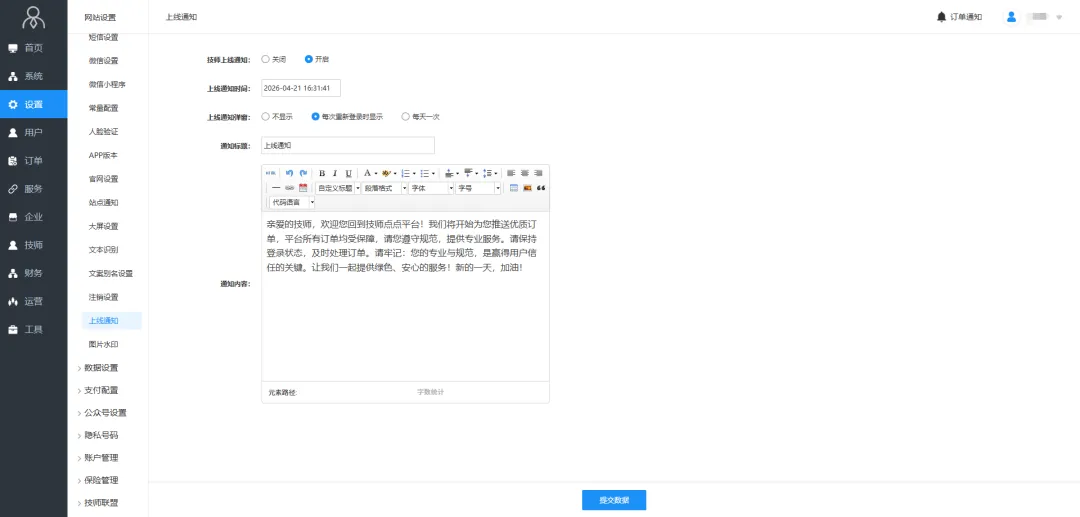Click the Redo arrow in editor toolbar
This screenshot has width=1080, height=517.
click(x=302, y=173)
